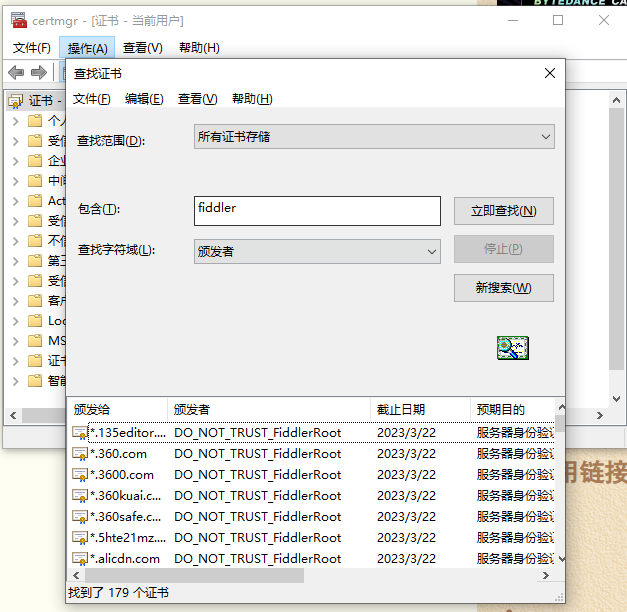The image size is (627, 612).
Task: Click the certmgr application icon in title bar
Action: point(18,20)
